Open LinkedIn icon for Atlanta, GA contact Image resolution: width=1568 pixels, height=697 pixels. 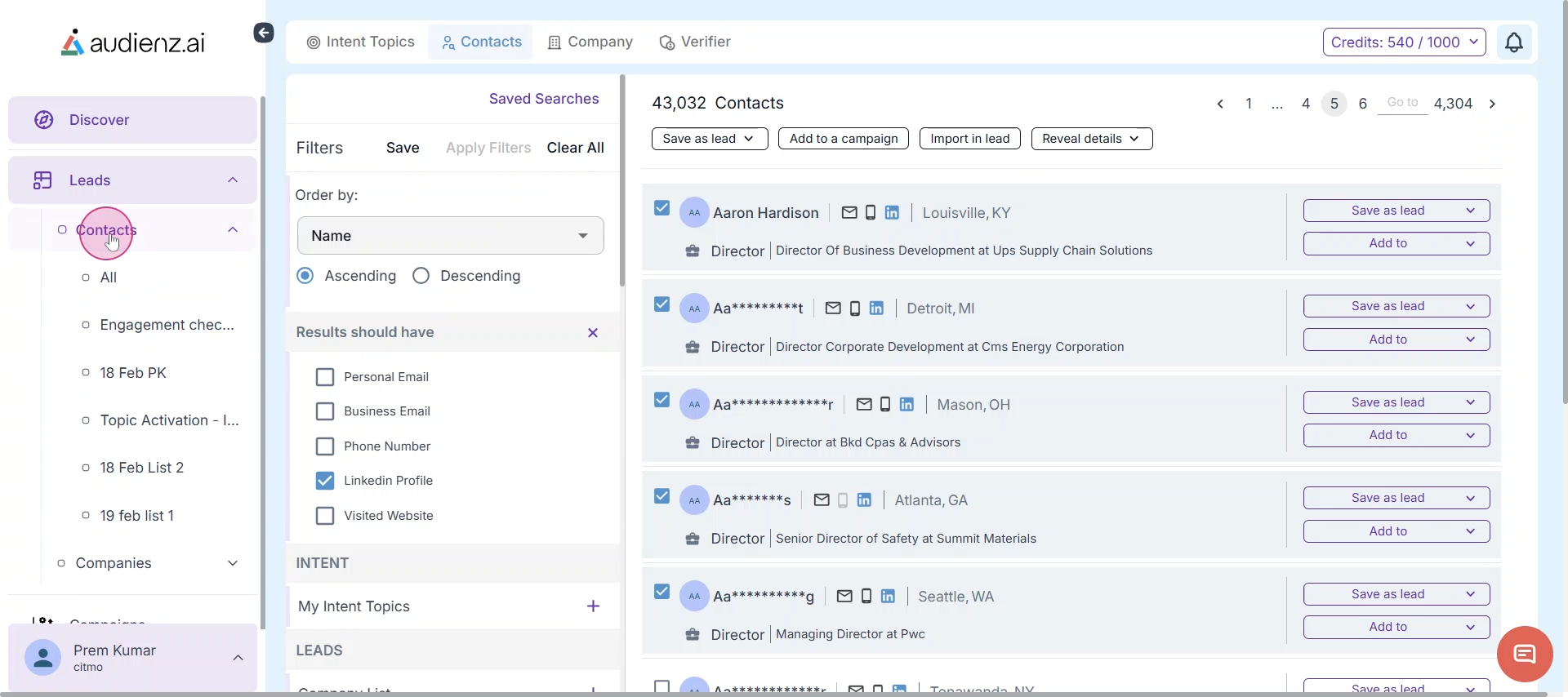[864, 500]
